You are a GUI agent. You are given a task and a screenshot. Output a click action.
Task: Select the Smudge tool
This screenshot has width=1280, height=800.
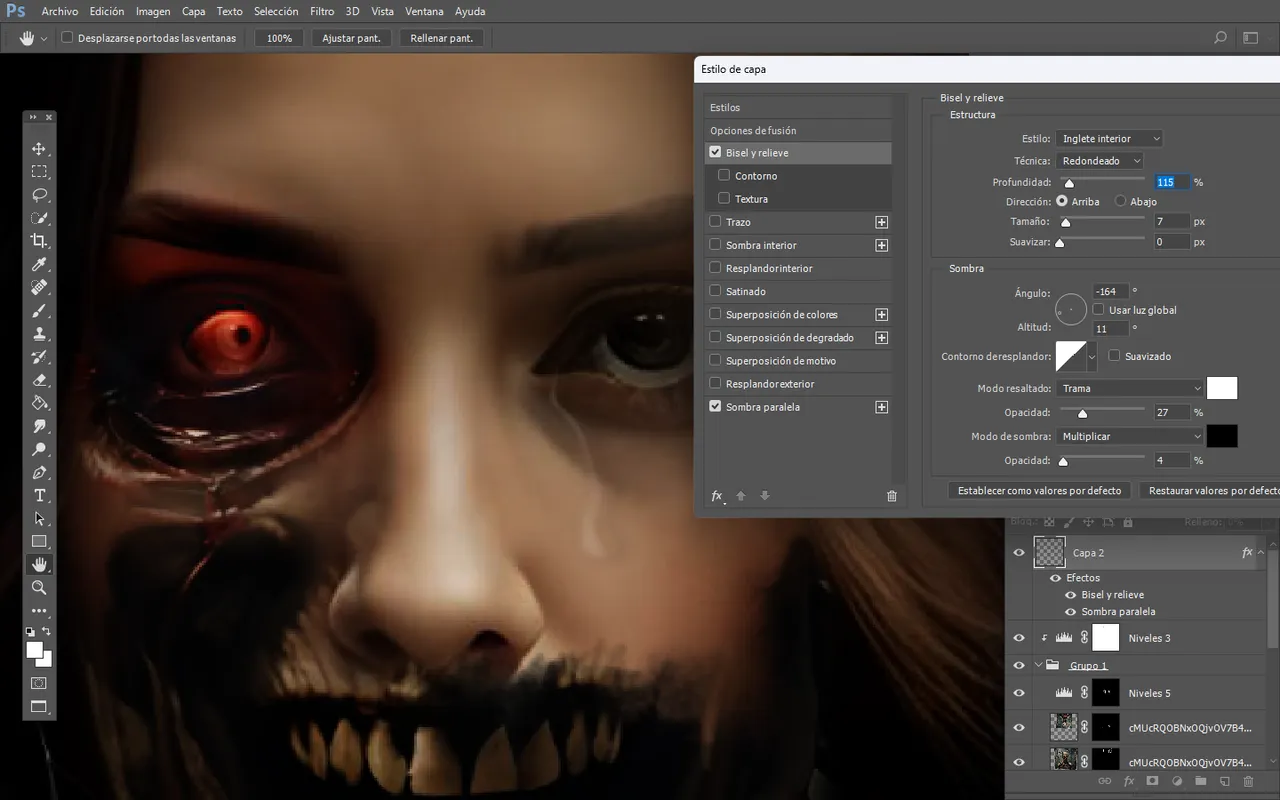click(x=39, y=426)
